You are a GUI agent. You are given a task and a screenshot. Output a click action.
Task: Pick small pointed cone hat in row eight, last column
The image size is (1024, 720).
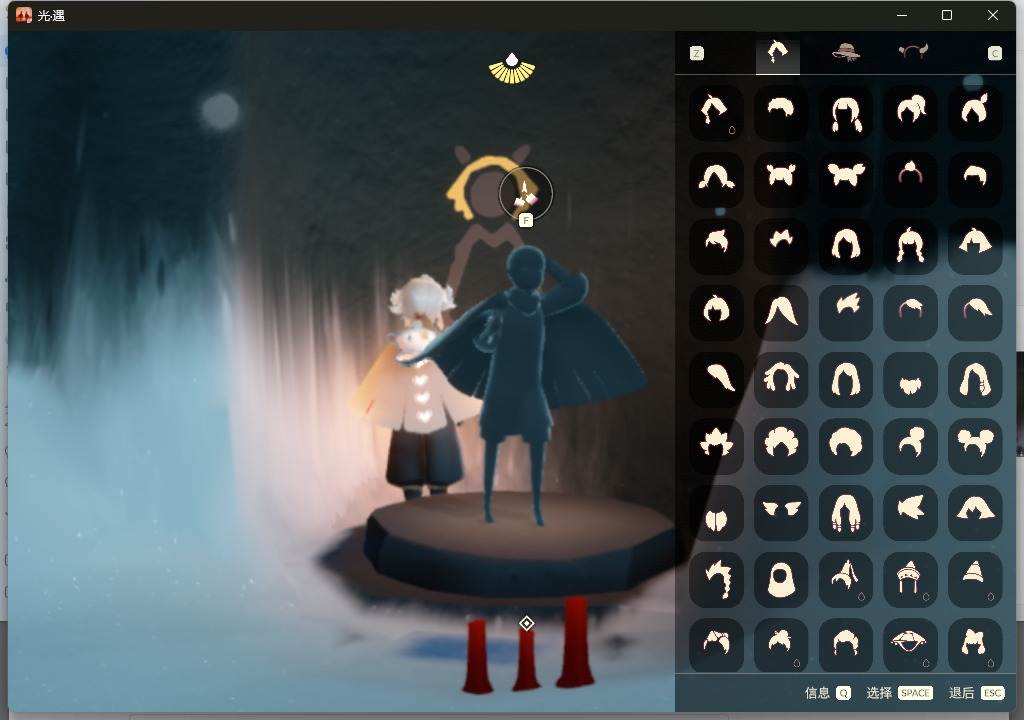975,580
